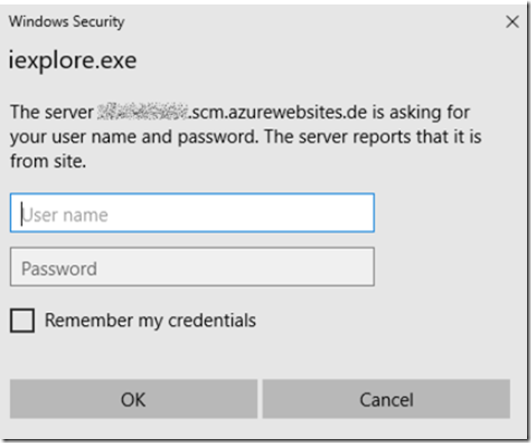Viewport: 531px width, 443px height.
Task: Enable Remember my credentials checkbox
Action: (22, 320)
